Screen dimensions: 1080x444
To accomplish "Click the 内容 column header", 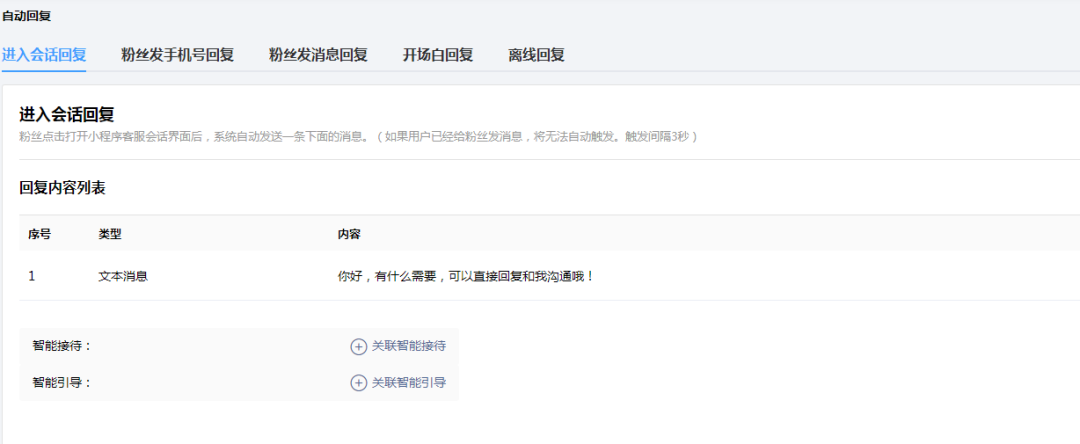I will [x=349, y=234].
